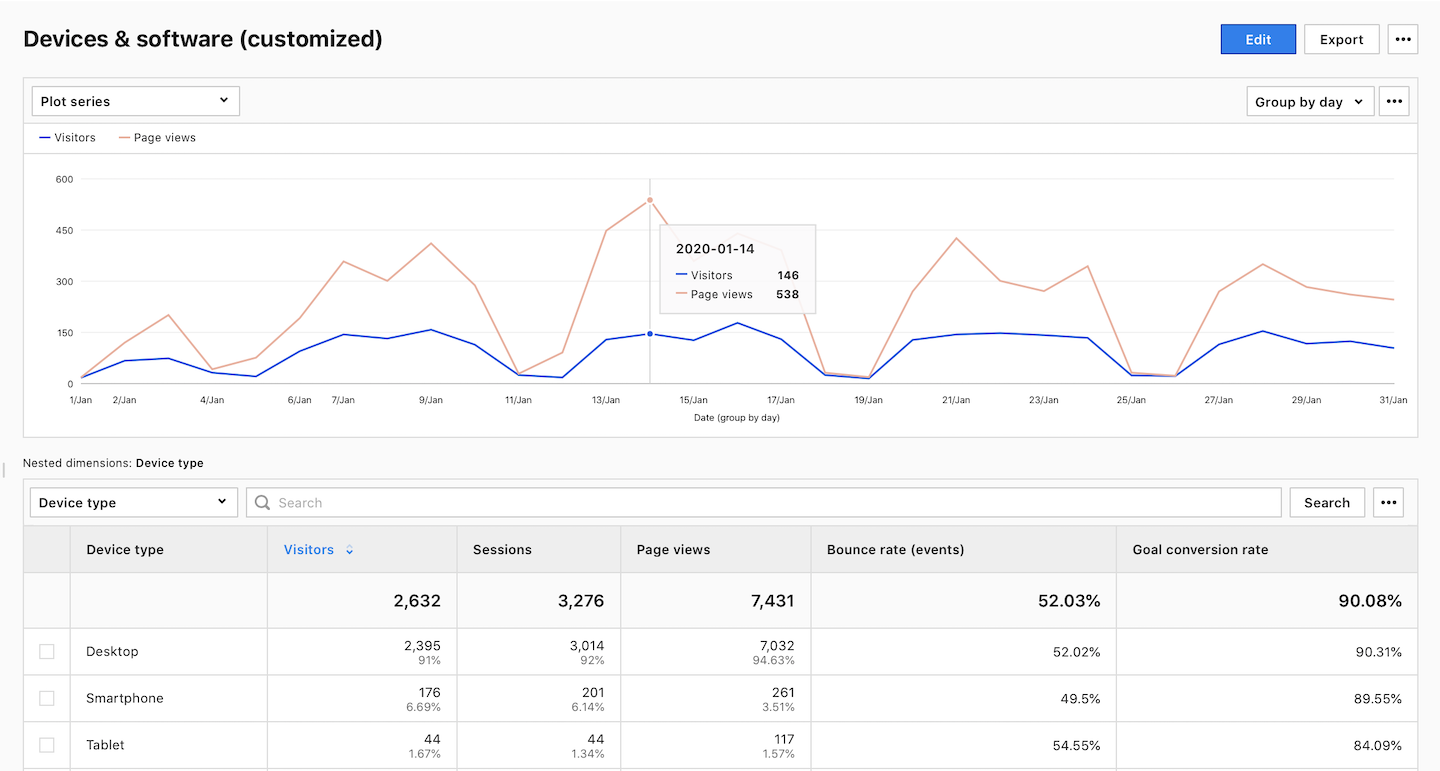Click the 2020-01-14 tooltip date heading
Viewport: 1440px width, 771px height.
point(715,249)
